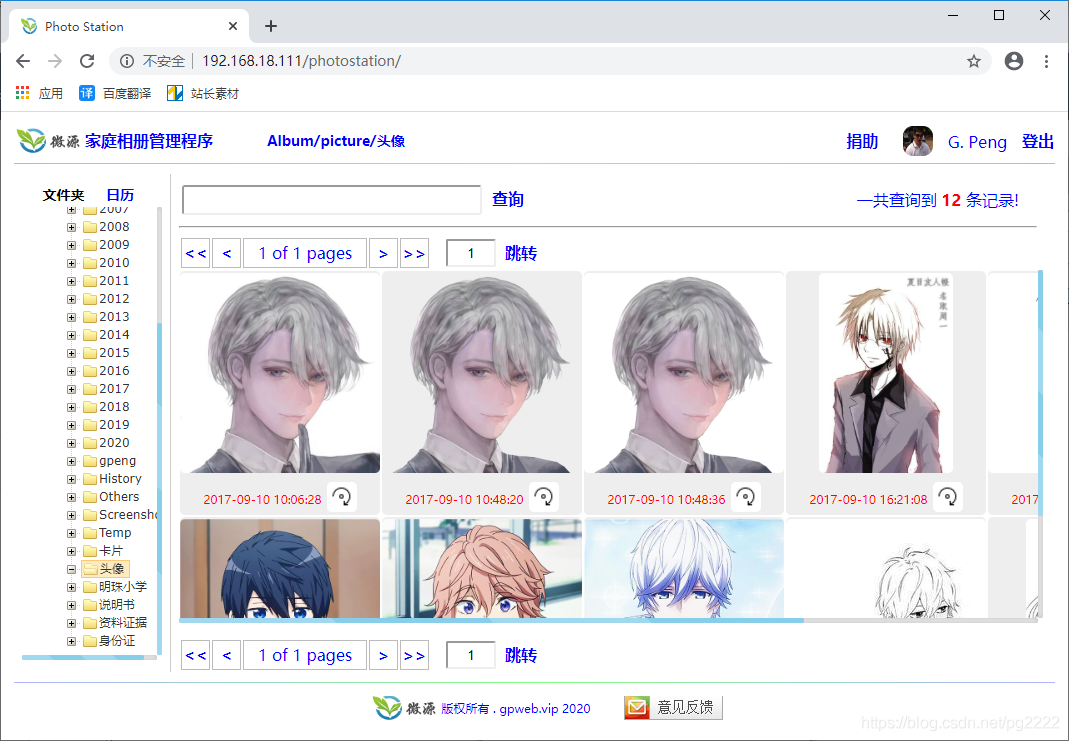Open the 站长素材 bookmark

point(203,93)
